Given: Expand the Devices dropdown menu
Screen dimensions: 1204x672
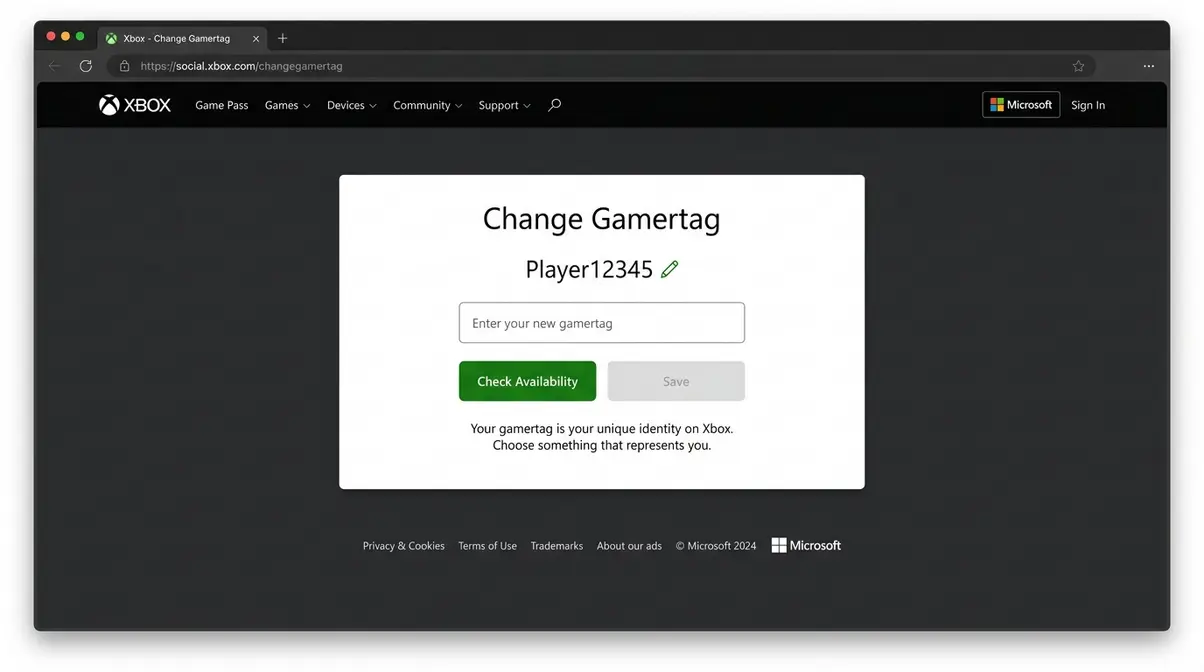Looking at the screenshot, I should point(351,105).
